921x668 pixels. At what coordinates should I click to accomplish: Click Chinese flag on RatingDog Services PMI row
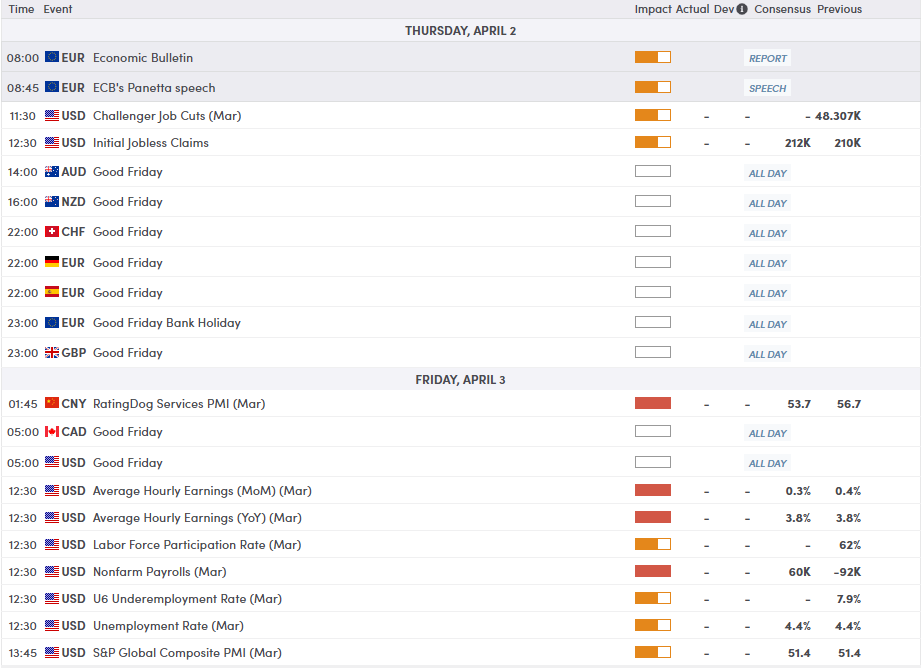pyautogui.click(x=52, y=403)
